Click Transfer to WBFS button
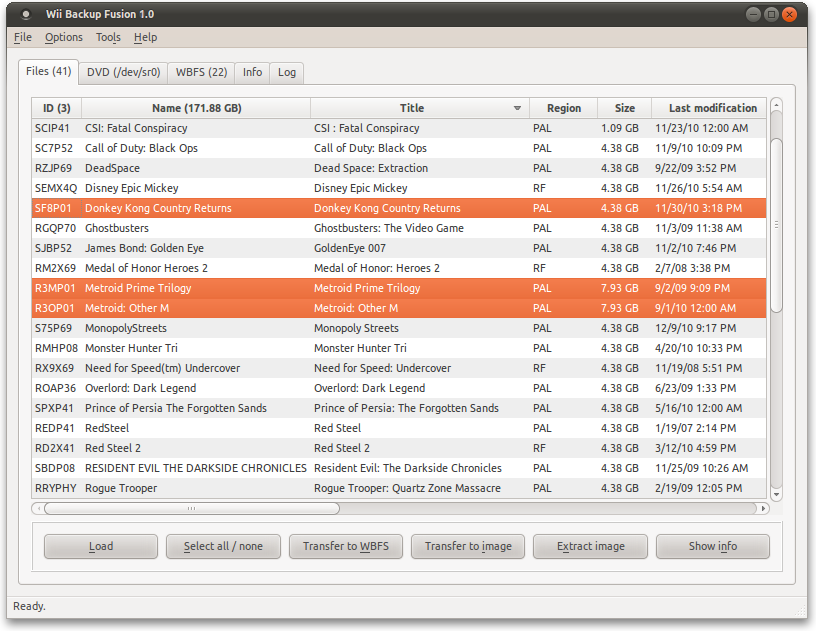Viewport: 816px width, 631px height. (346, 546)
